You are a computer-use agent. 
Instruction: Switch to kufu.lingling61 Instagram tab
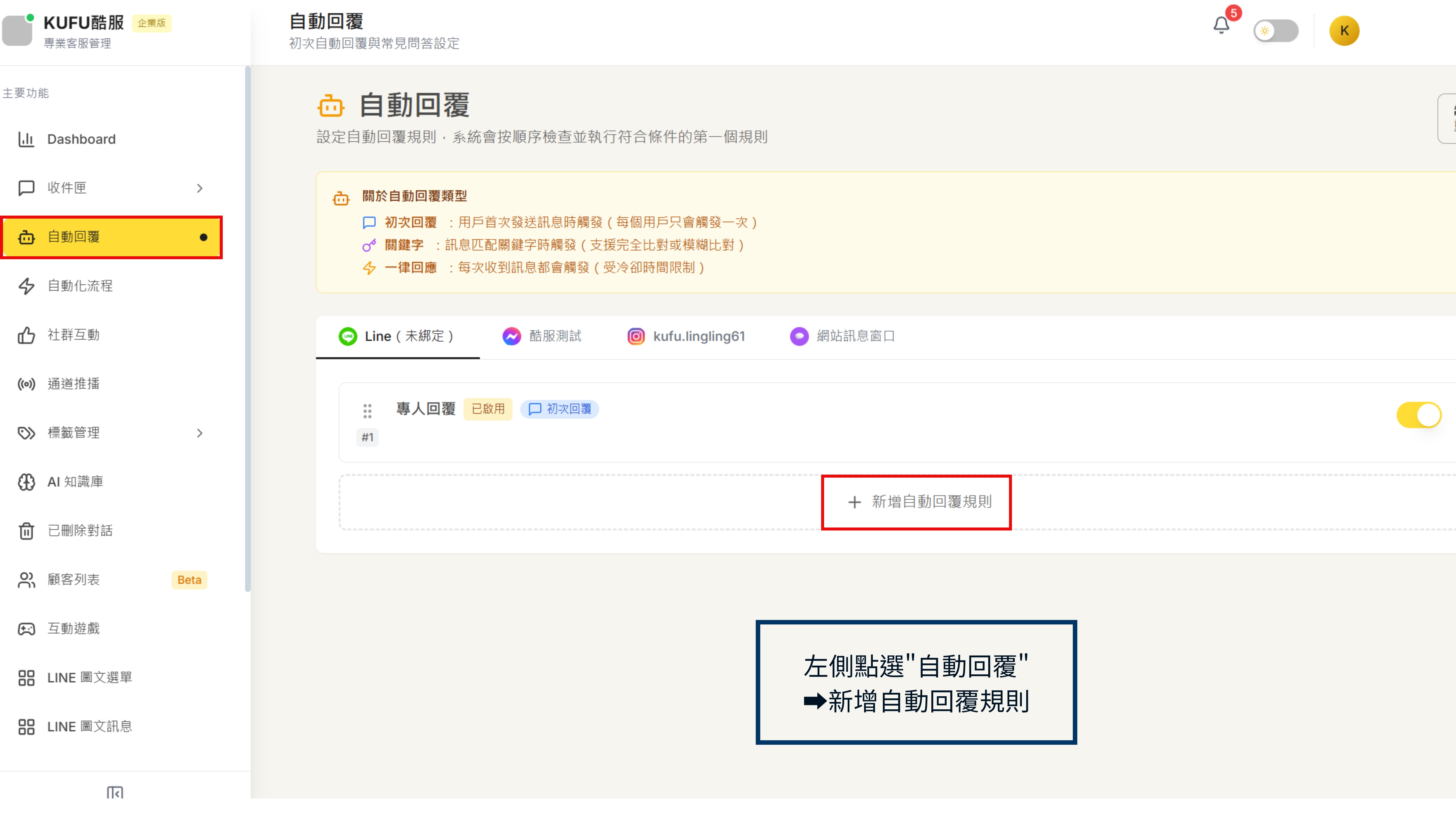pos(686,336)
